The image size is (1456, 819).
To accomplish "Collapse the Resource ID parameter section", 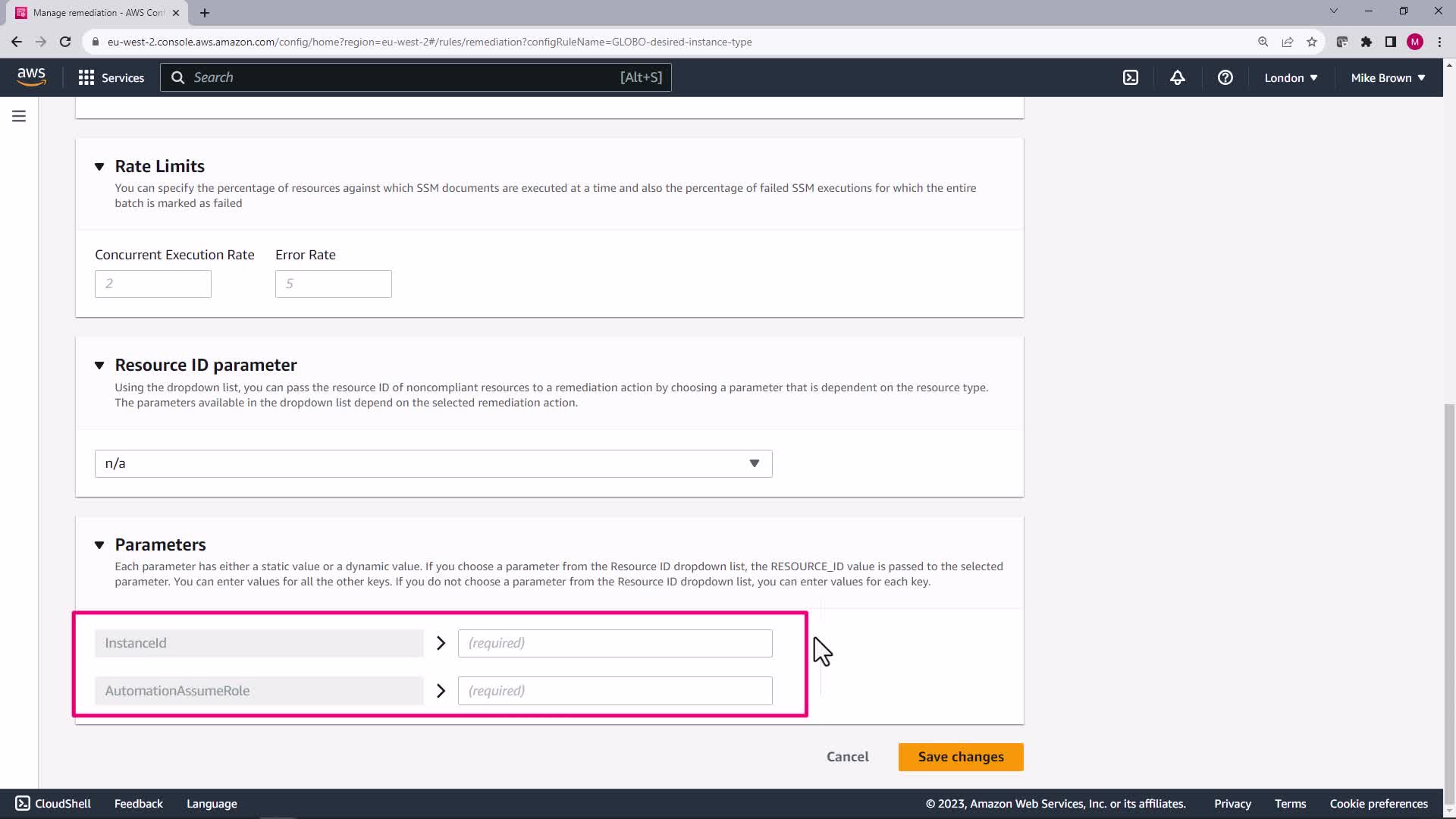I will (x=99, y=366).
